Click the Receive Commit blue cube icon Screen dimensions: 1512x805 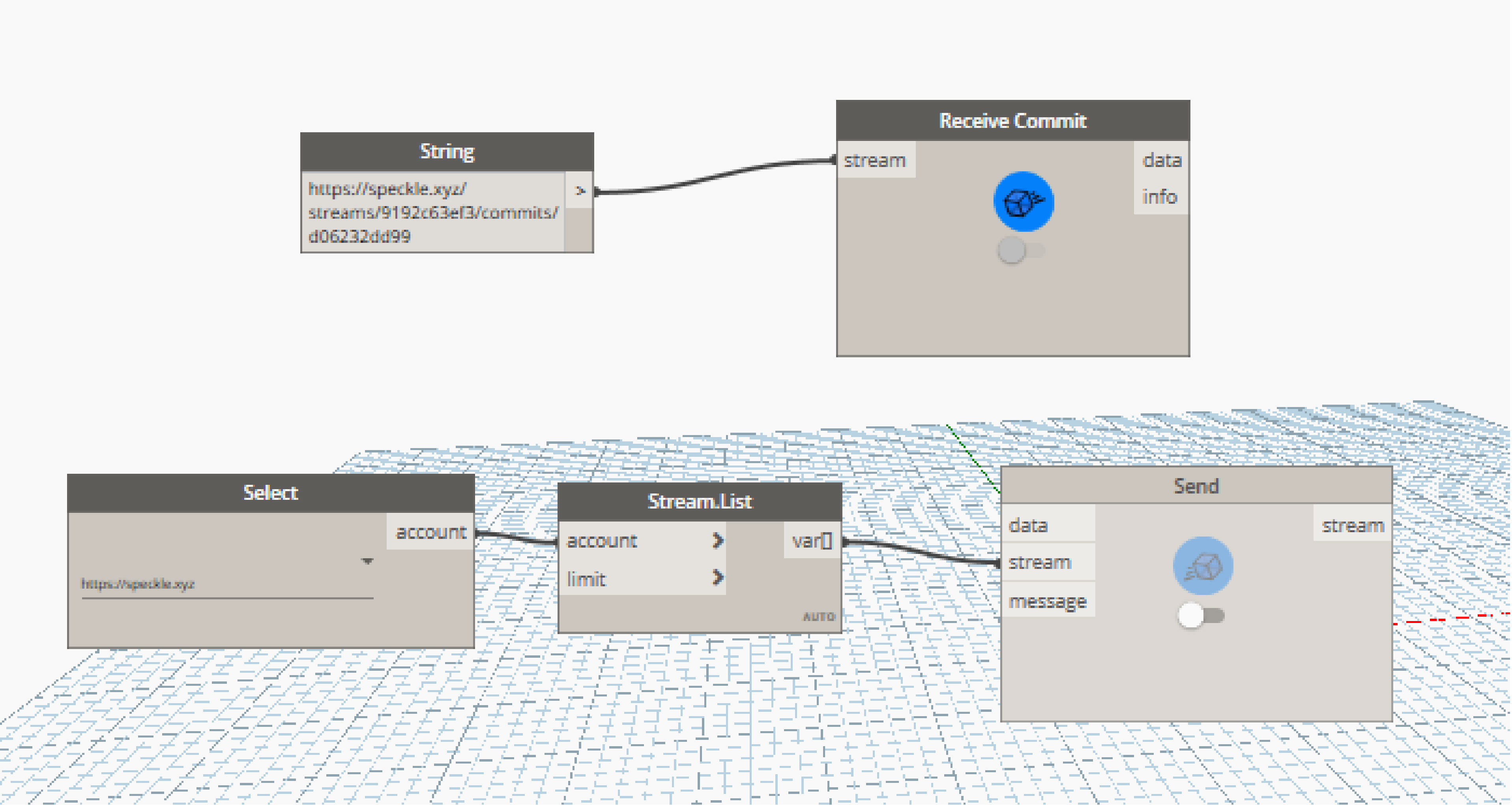(x=1023, y=201)
